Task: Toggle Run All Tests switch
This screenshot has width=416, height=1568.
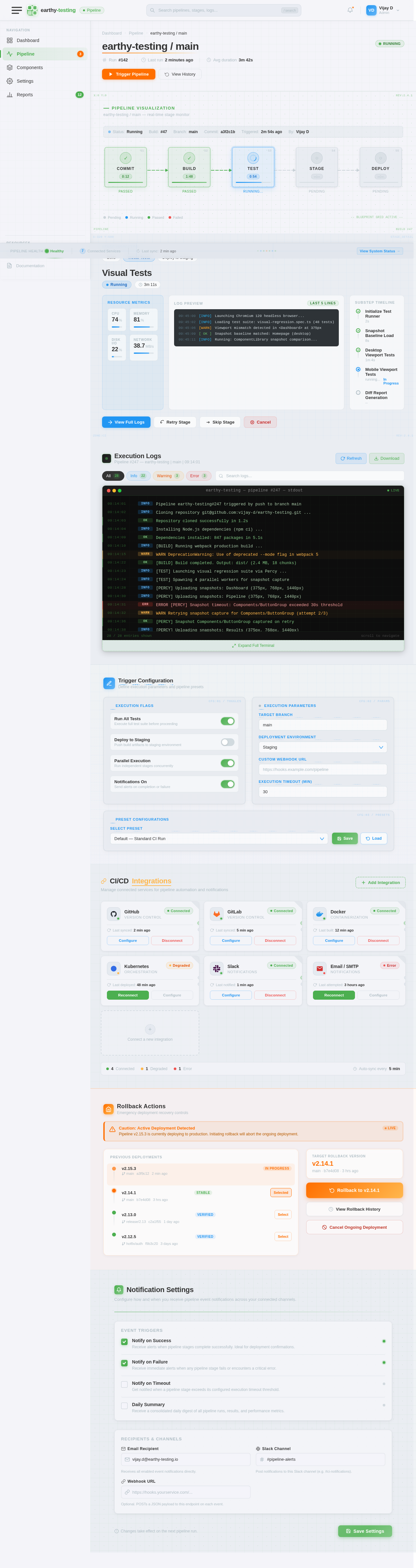Action: pos(227,721)
